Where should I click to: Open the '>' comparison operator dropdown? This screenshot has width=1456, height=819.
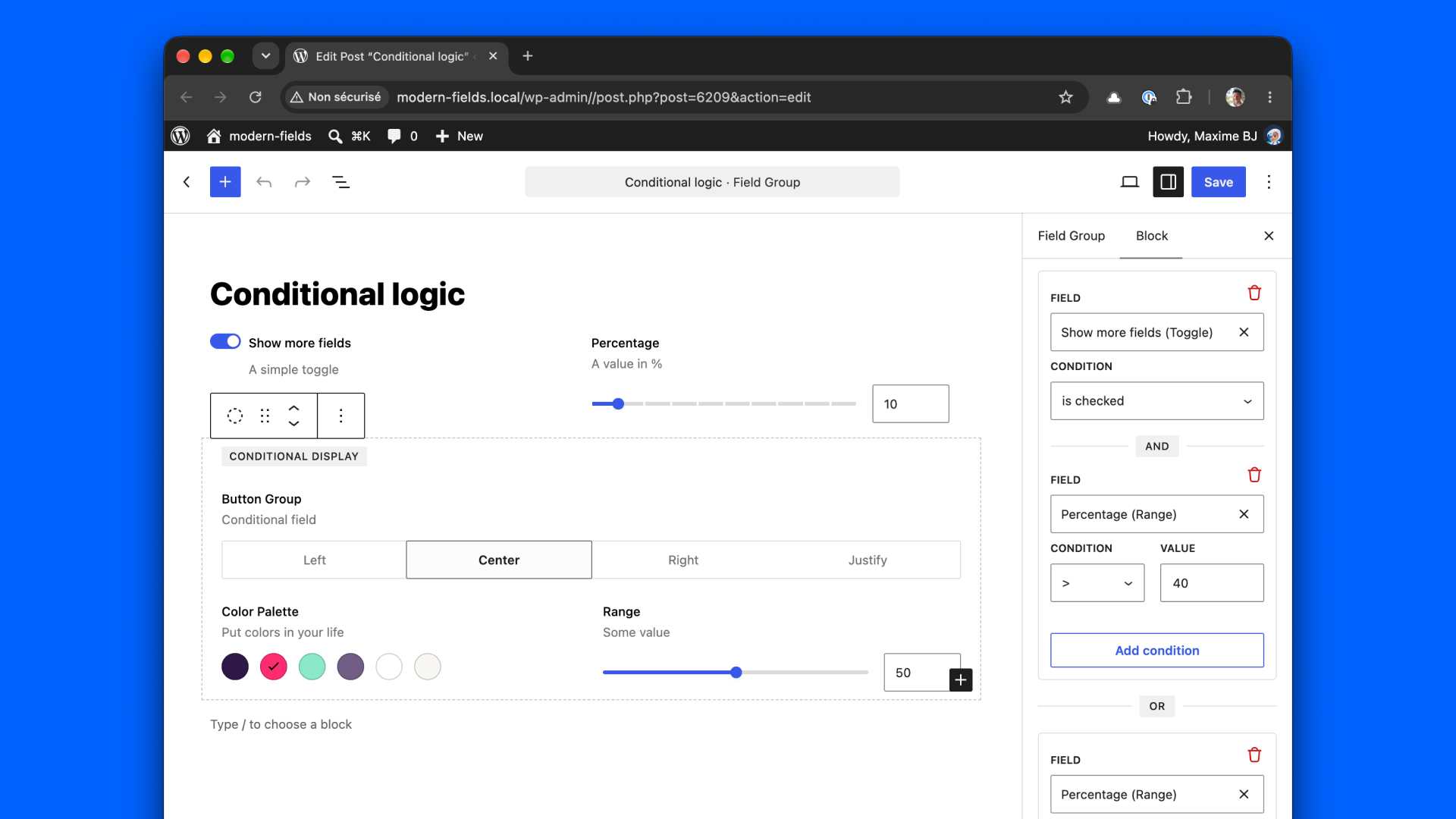pyautogui.click(x=1097, y=582)
